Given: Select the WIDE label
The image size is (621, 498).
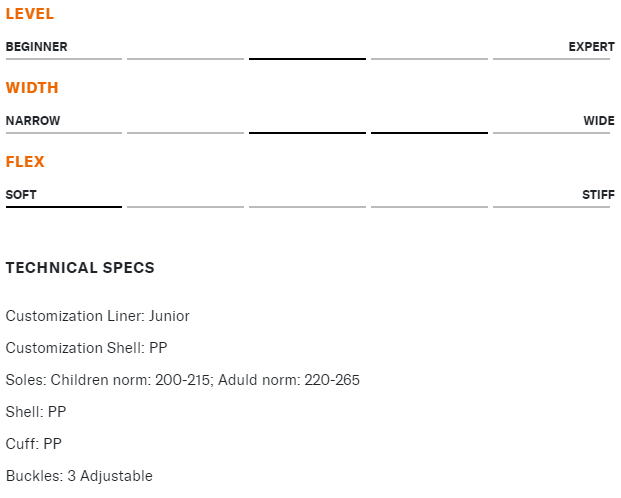Looking at the screenshot, I should pos(599,121).
